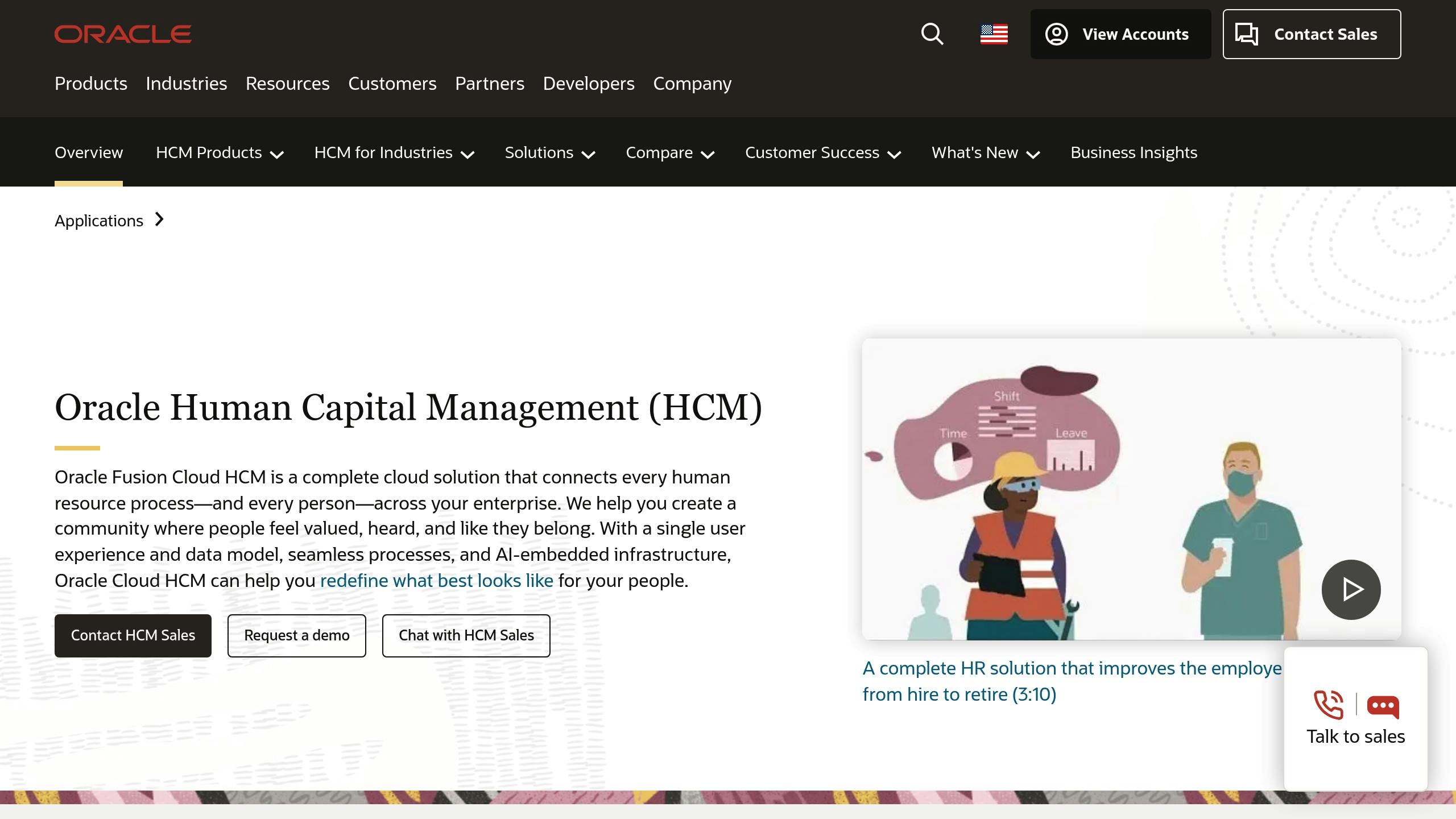Play the HR solution video
Image resolution: width=1456 pixels, height=819 pixels.
(x=1350, y=589)
